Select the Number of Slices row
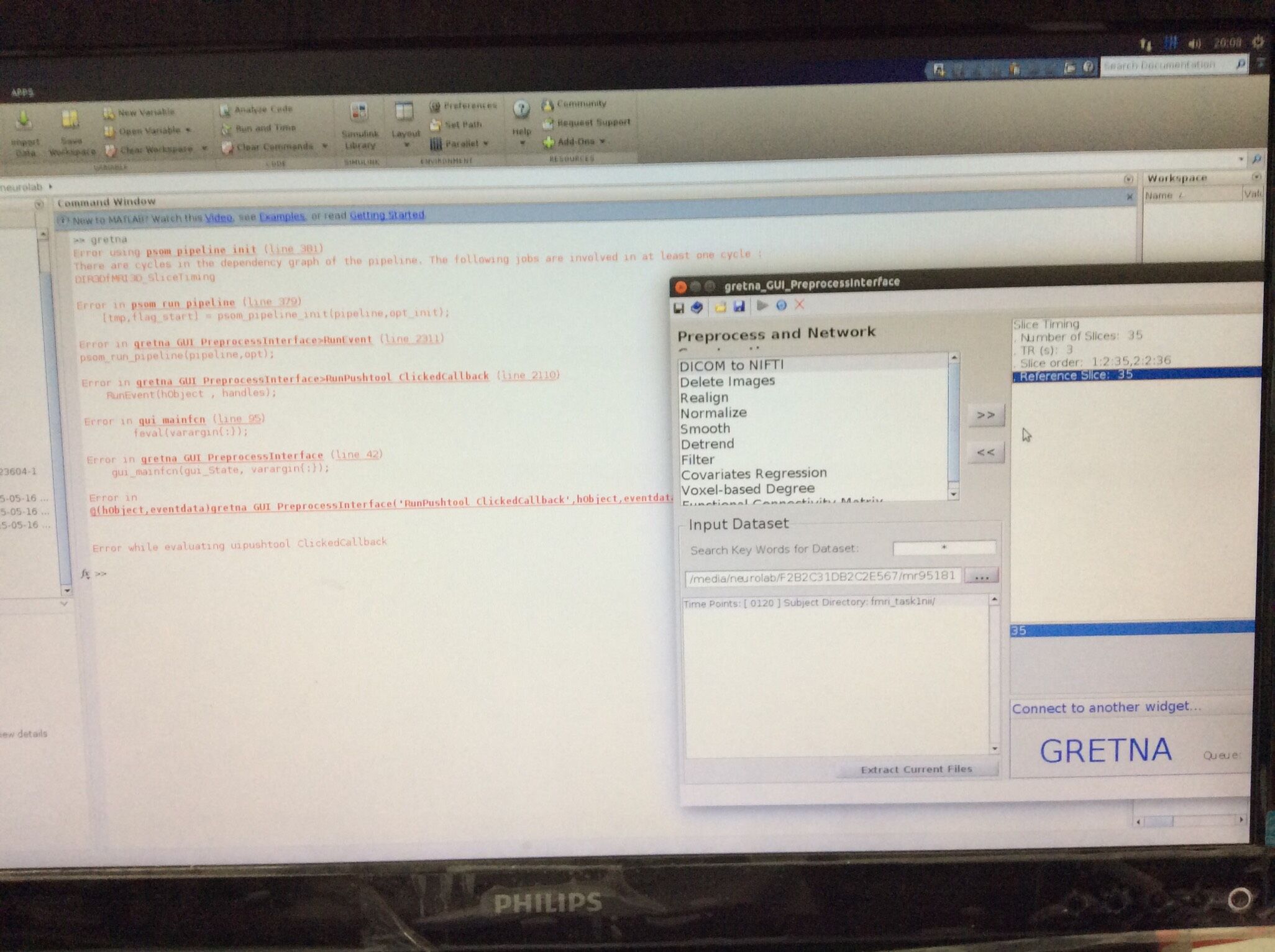The height and width of the screenshot is (952, 1275). 1136,336
